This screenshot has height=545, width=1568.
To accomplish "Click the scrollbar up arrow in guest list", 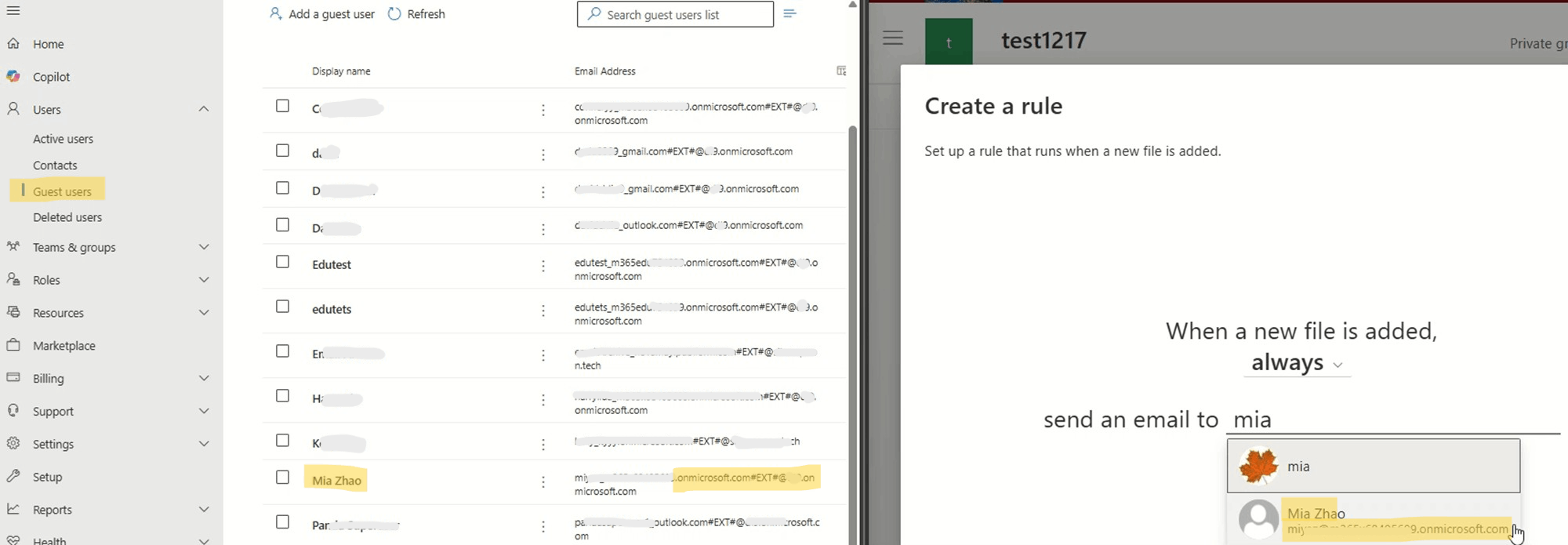I will (853, 5).
